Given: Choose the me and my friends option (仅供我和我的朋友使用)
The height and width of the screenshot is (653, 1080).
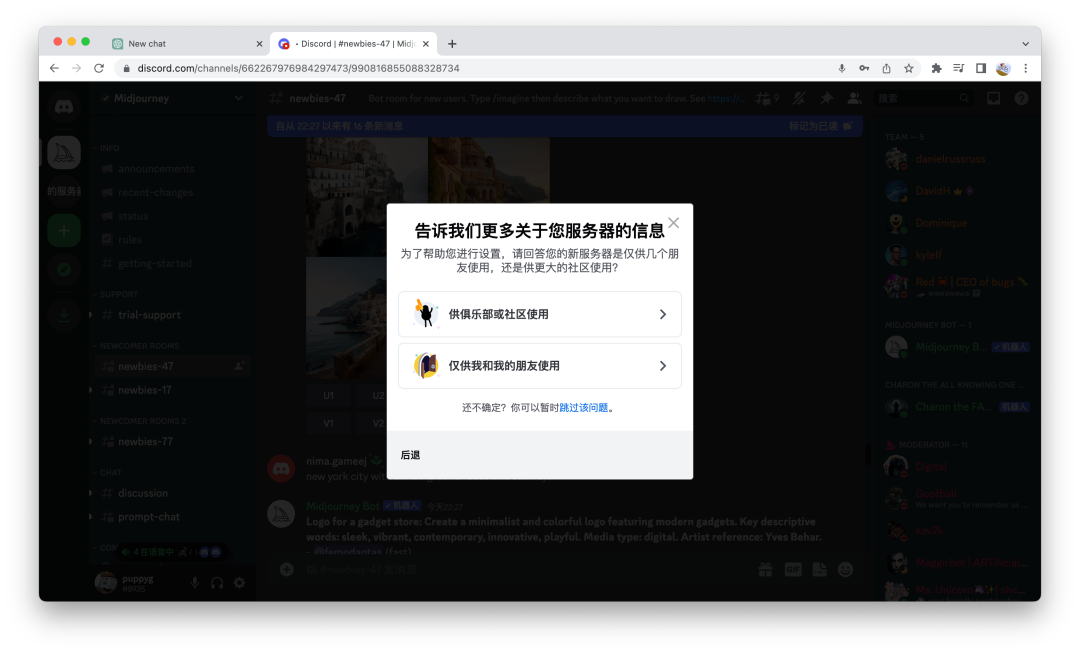Looking at the screenshot, I should [x=539, y=366].
